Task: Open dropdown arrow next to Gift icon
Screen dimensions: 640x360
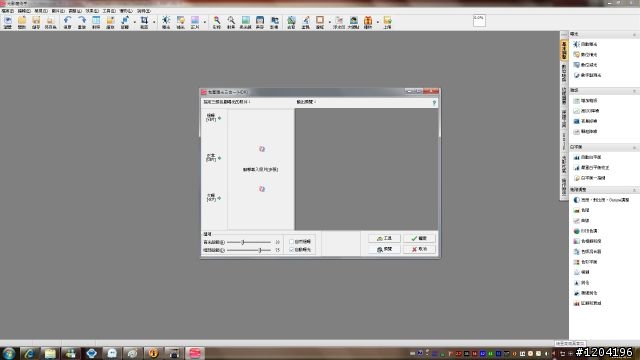Action: (x=378, y=22)
